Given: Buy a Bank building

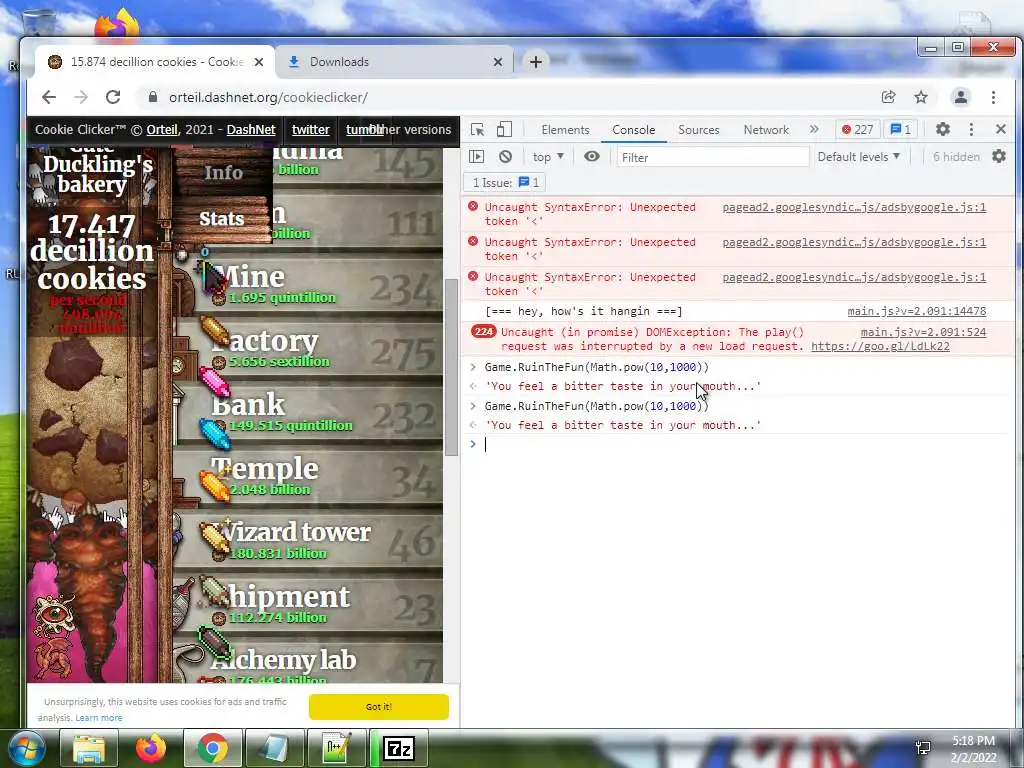Looking at the screenshot, I should click(x=308, y=413).
